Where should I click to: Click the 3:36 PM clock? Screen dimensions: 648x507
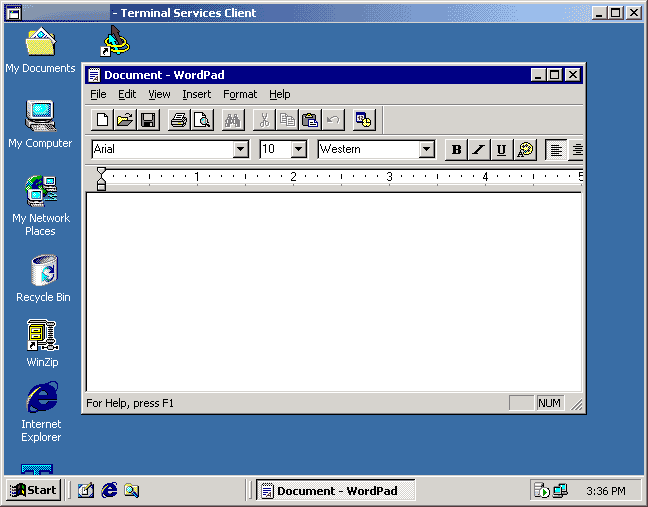click(x=606, y=491)
